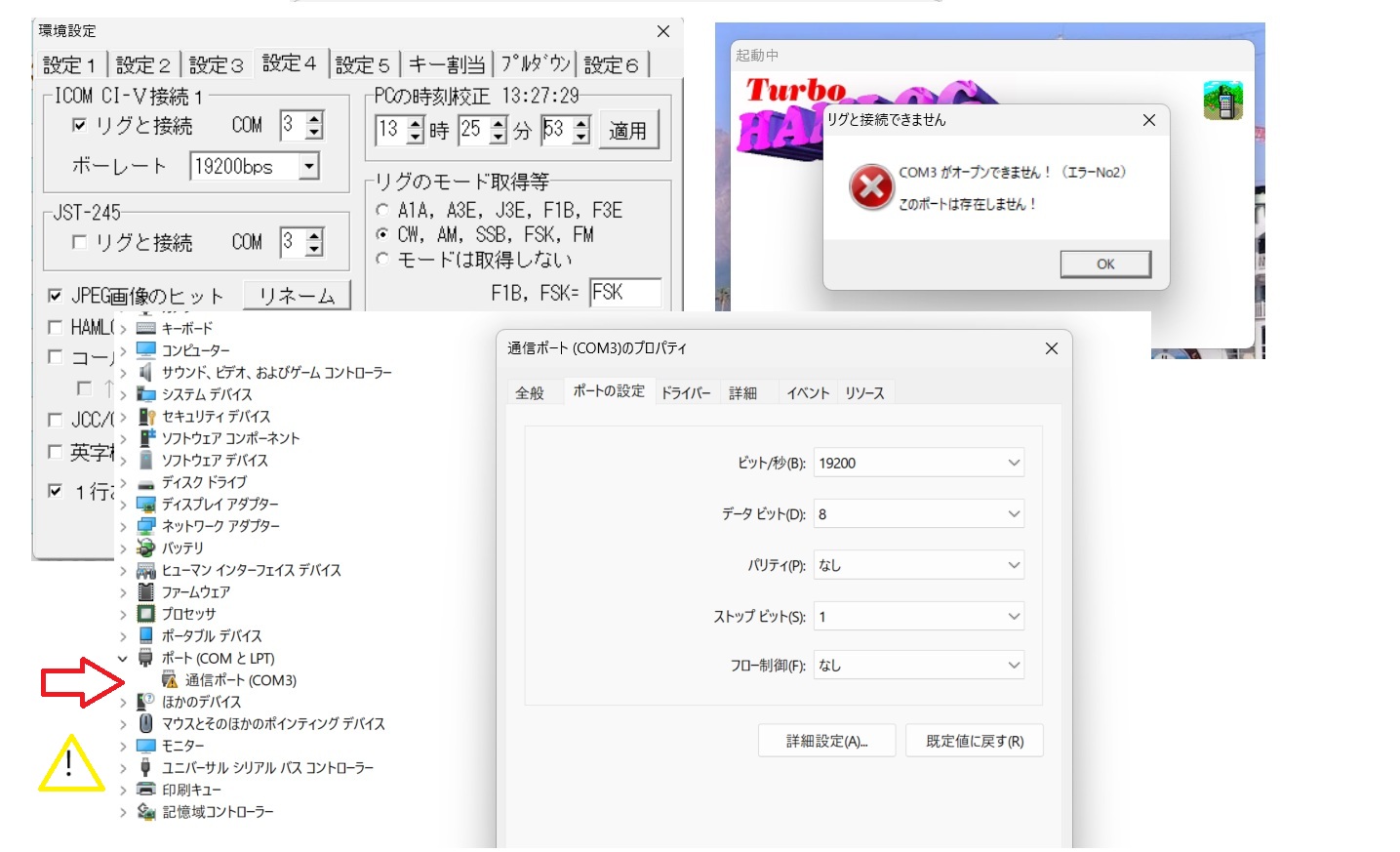1400x852 pixels.
Task: Toggle the JCC/ checkbox
Action: click(56, 420)
